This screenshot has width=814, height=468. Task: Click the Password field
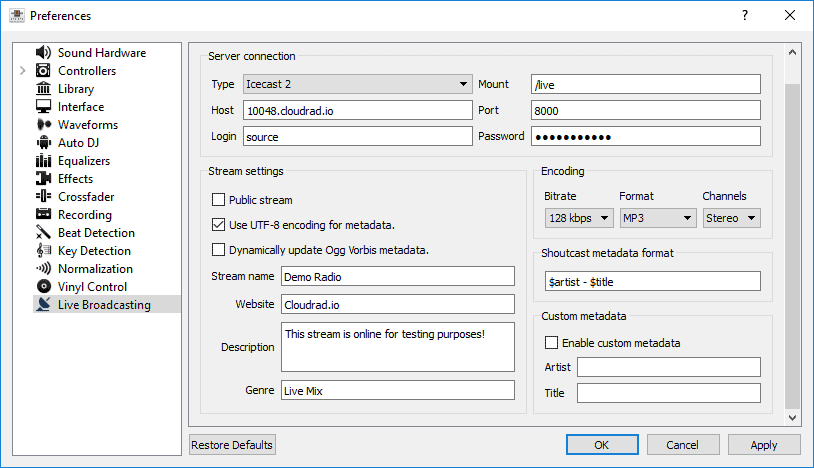click(646, 136)
